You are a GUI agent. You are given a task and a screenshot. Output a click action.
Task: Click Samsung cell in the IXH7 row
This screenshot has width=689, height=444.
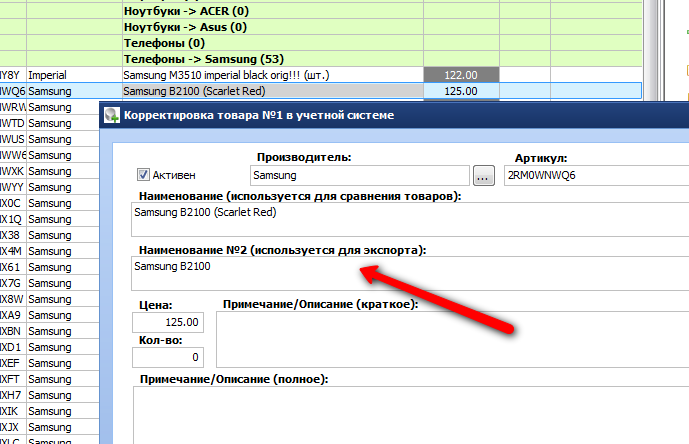[63, 395]
